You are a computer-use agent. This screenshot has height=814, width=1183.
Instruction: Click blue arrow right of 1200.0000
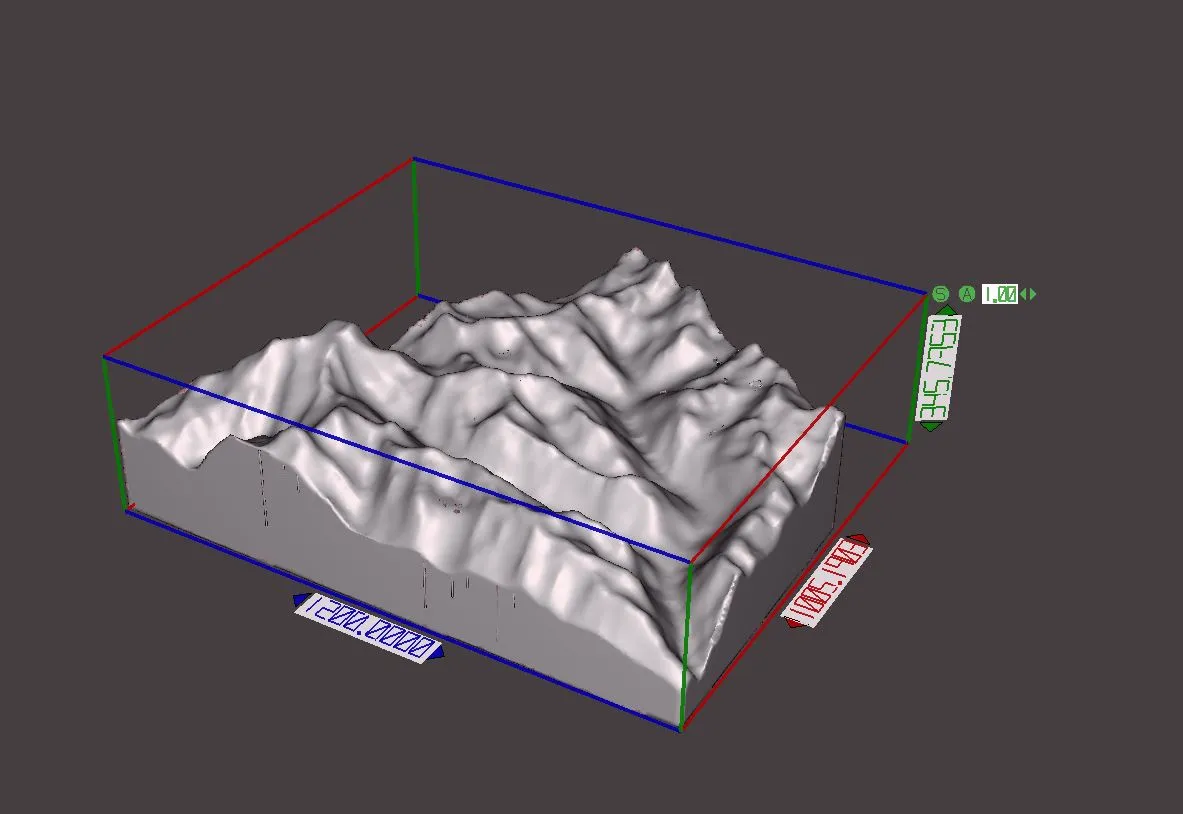(436, 654)
